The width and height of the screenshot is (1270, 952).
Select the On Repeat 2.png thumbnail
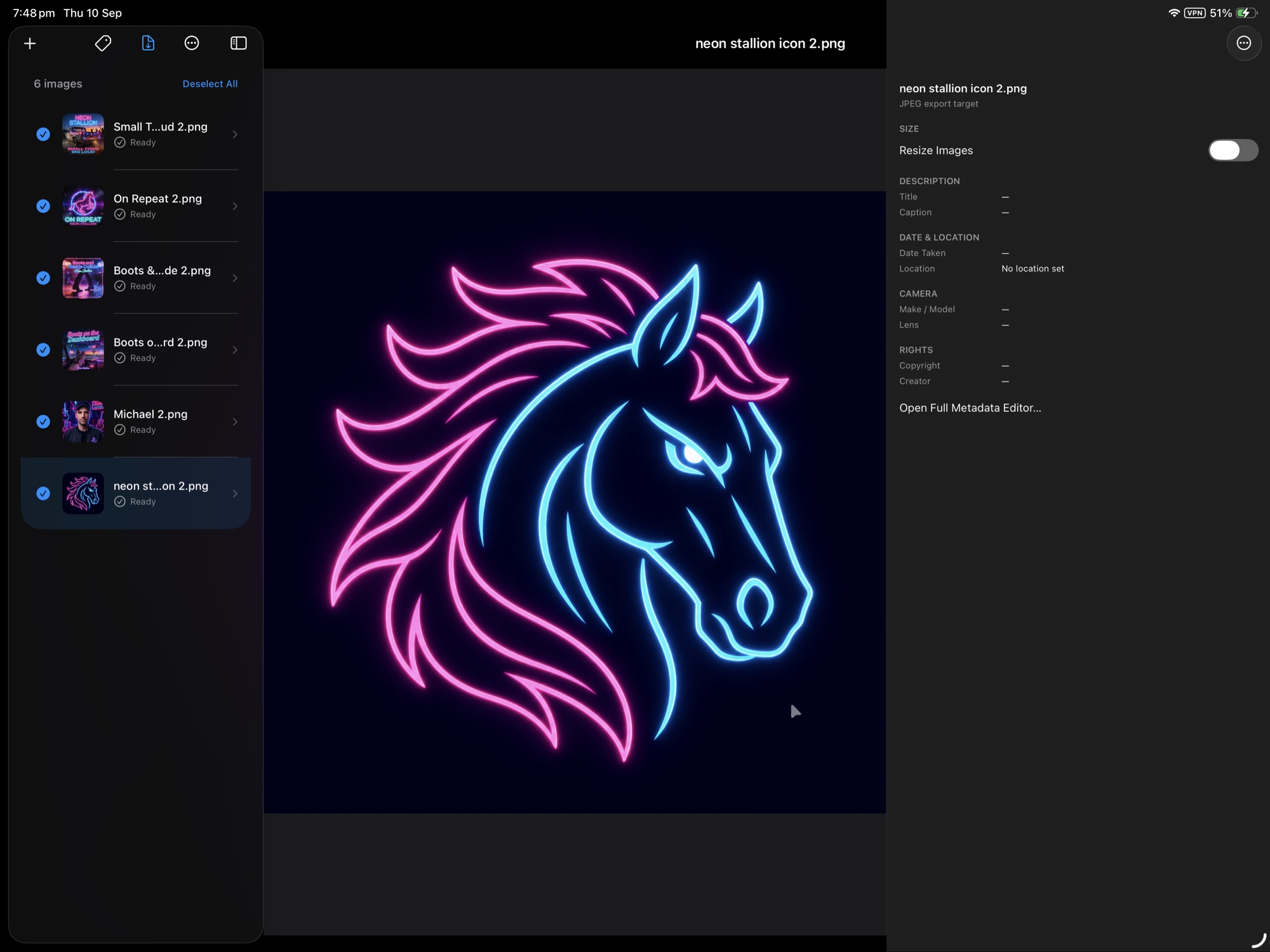[83, 206]
